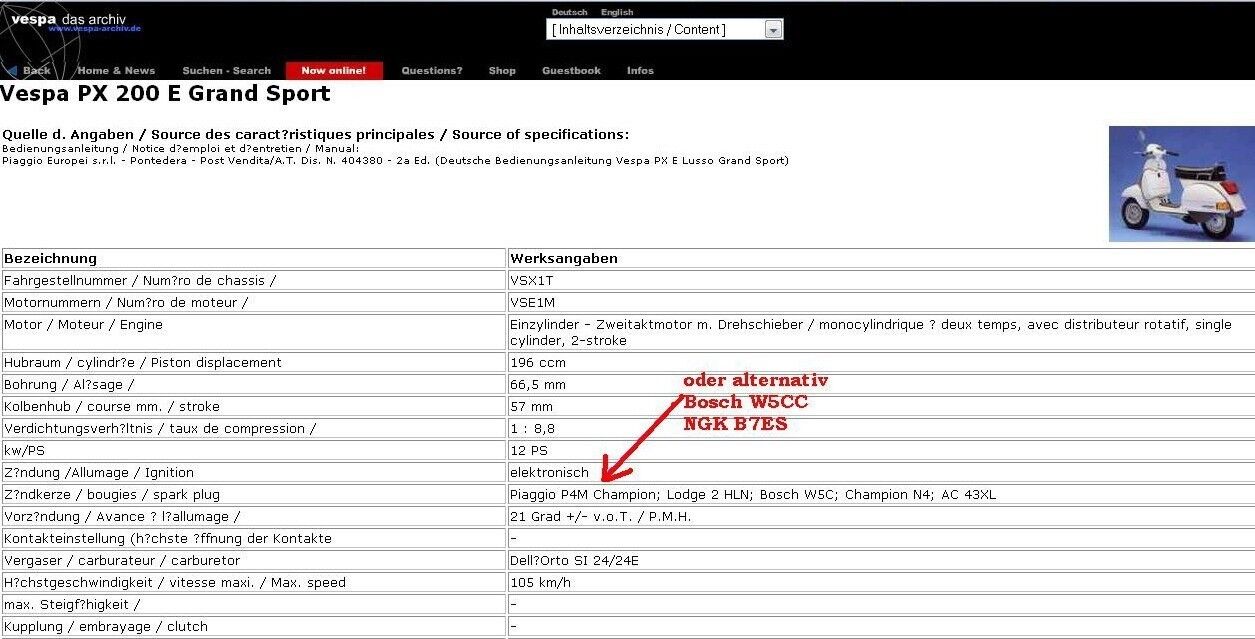Visit the Guestbook page

571,71
